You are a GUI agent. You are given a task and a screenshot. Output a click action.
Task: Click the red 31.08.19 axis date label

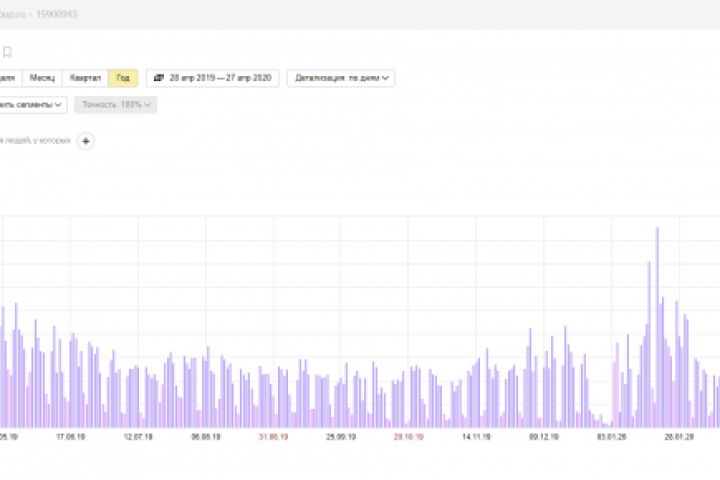274,437
